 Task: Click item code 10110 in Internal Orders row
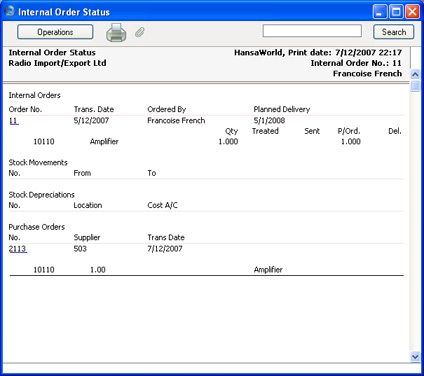pyautogui.click(x=44, y=142)
